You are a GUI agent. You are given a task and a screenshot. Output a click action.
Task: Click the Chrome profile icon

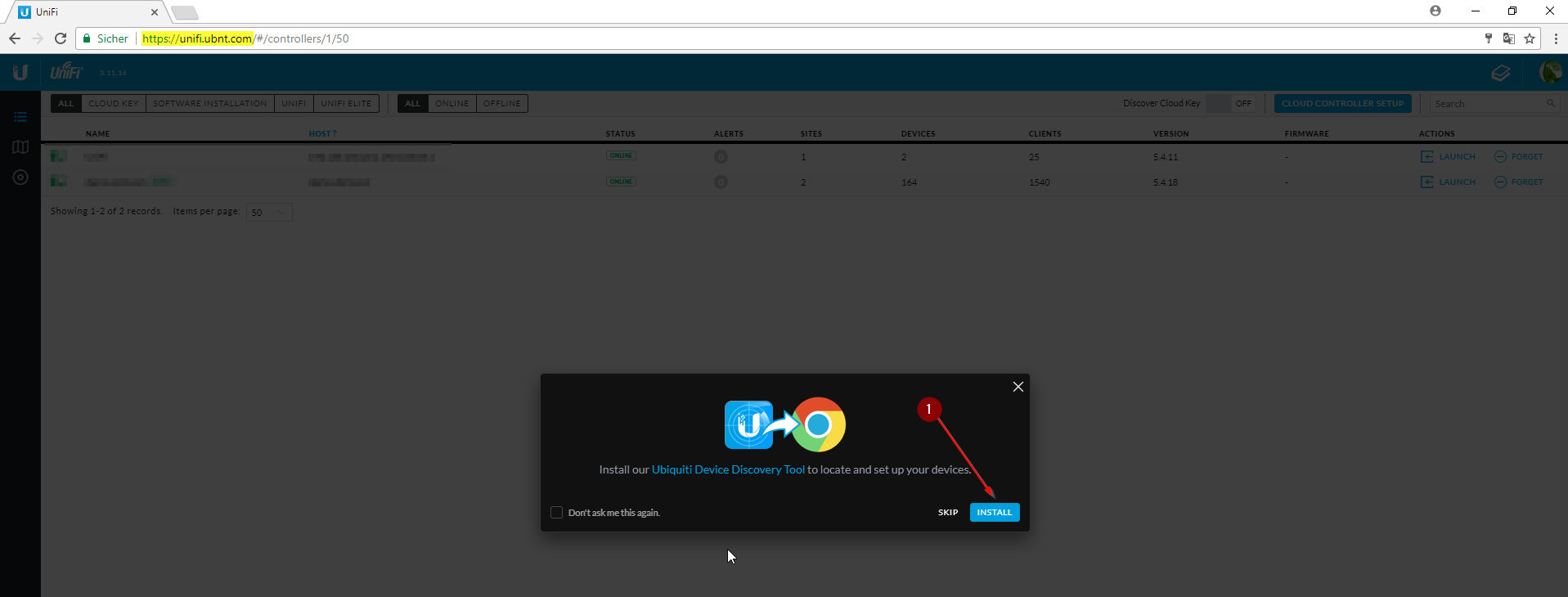pyautogui.click(x=1435, y=11)
